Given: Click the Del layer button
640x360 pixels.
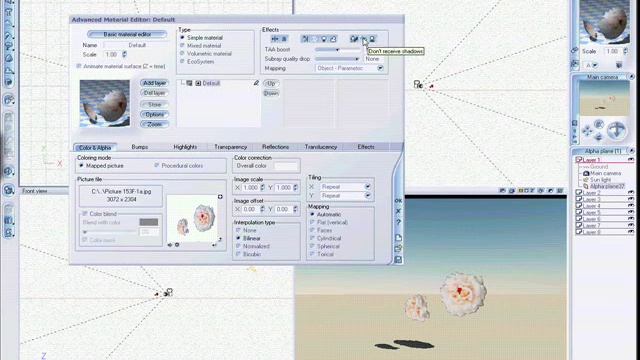Looking at the screenshot, I should 155,93.
